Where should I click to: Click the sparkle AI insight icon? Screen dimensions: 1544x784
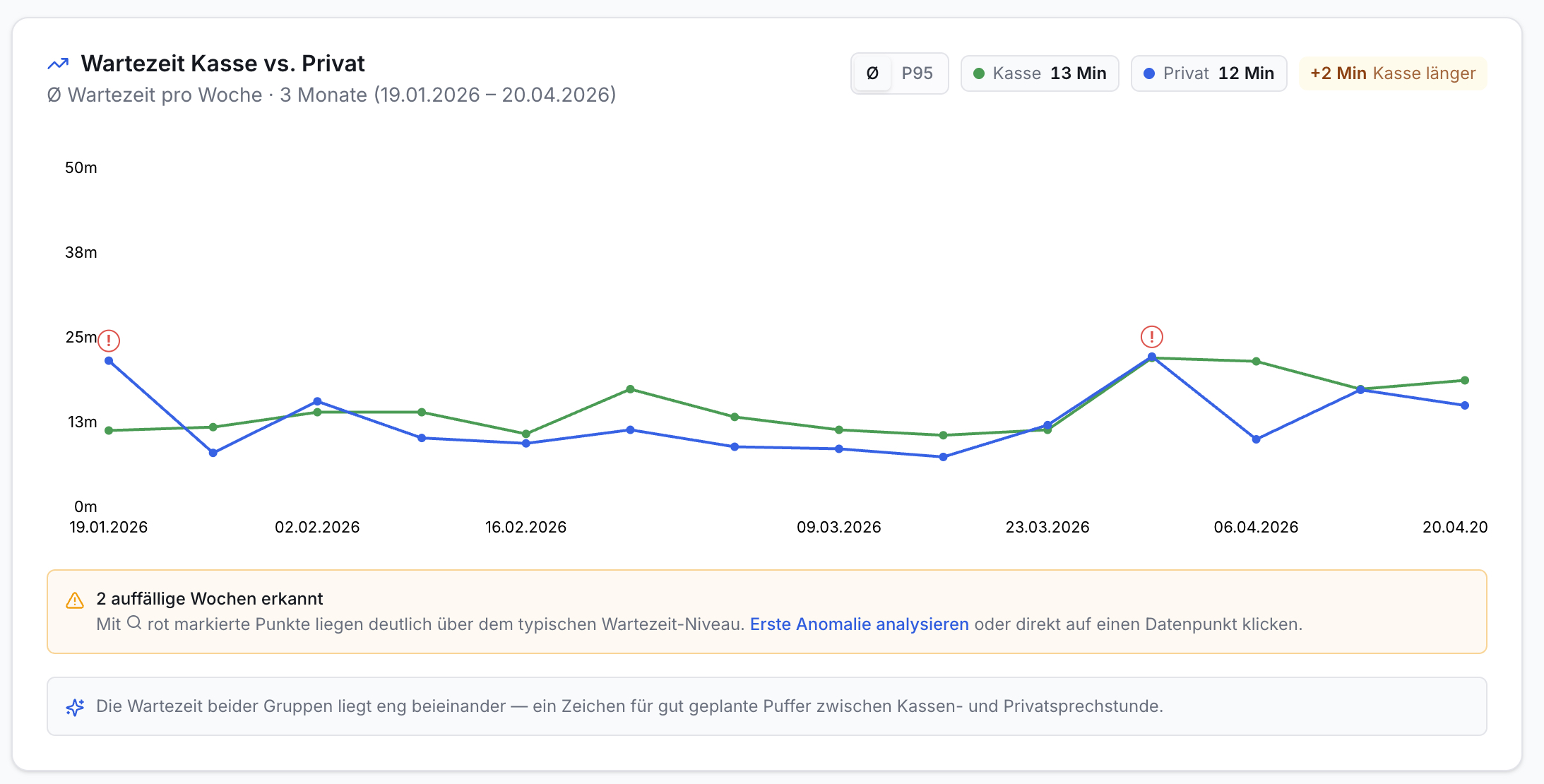75,707
